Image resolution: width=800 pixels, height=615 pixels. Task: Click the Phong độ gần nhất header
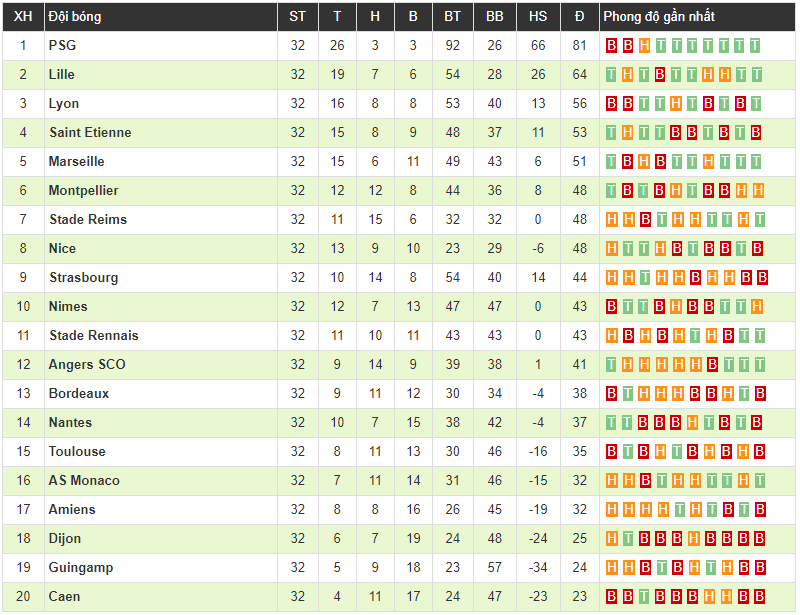(658, 16)
